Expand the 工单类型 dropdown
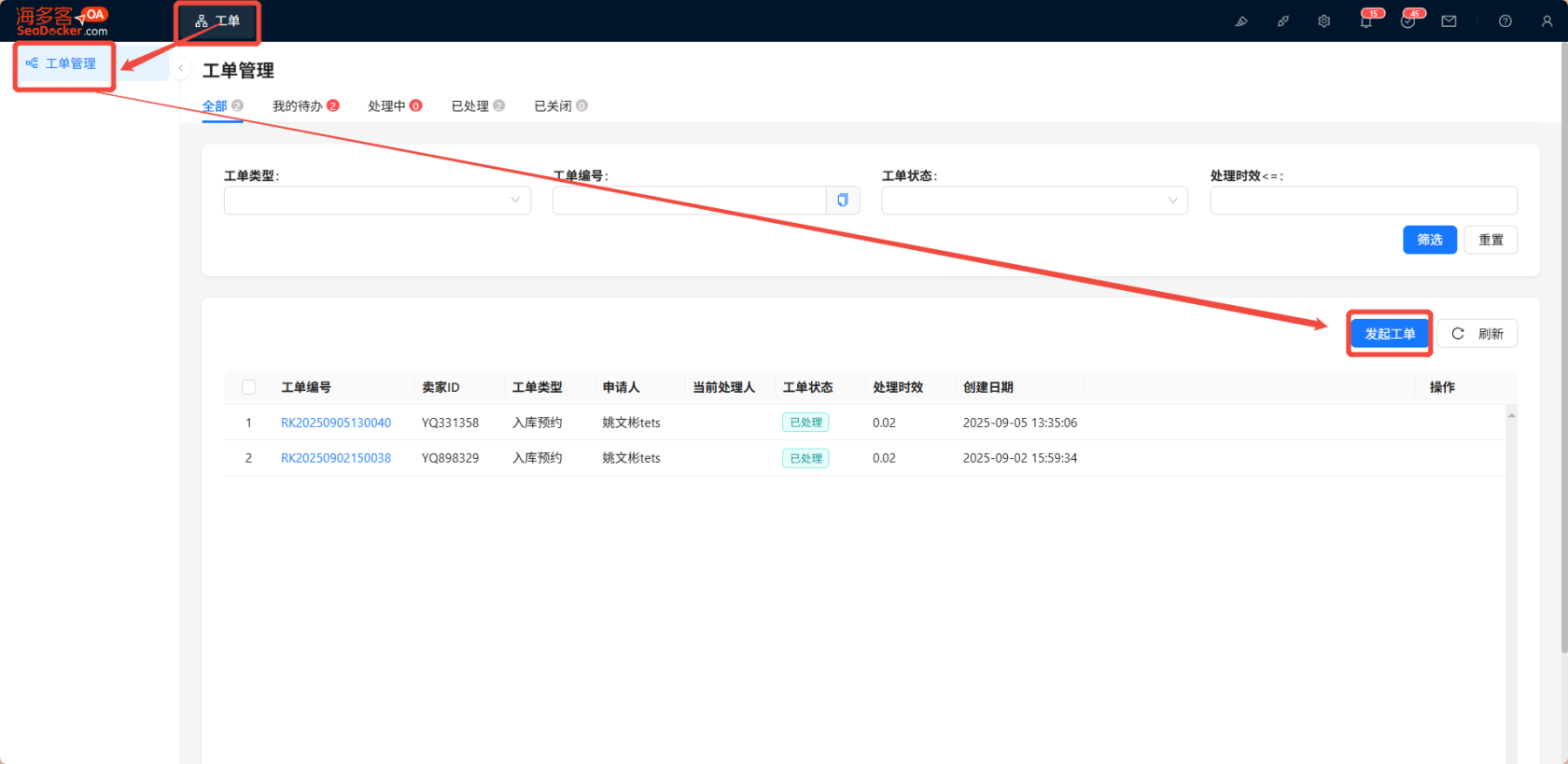This screenshot has height=764, width=1568. (x=377, y=201)
